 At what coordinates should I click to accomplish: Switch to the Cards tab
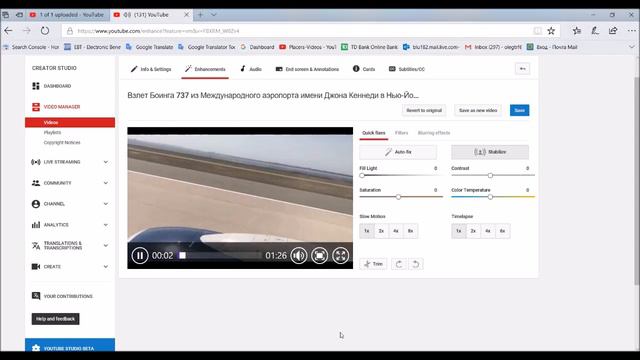click(364, 69)
